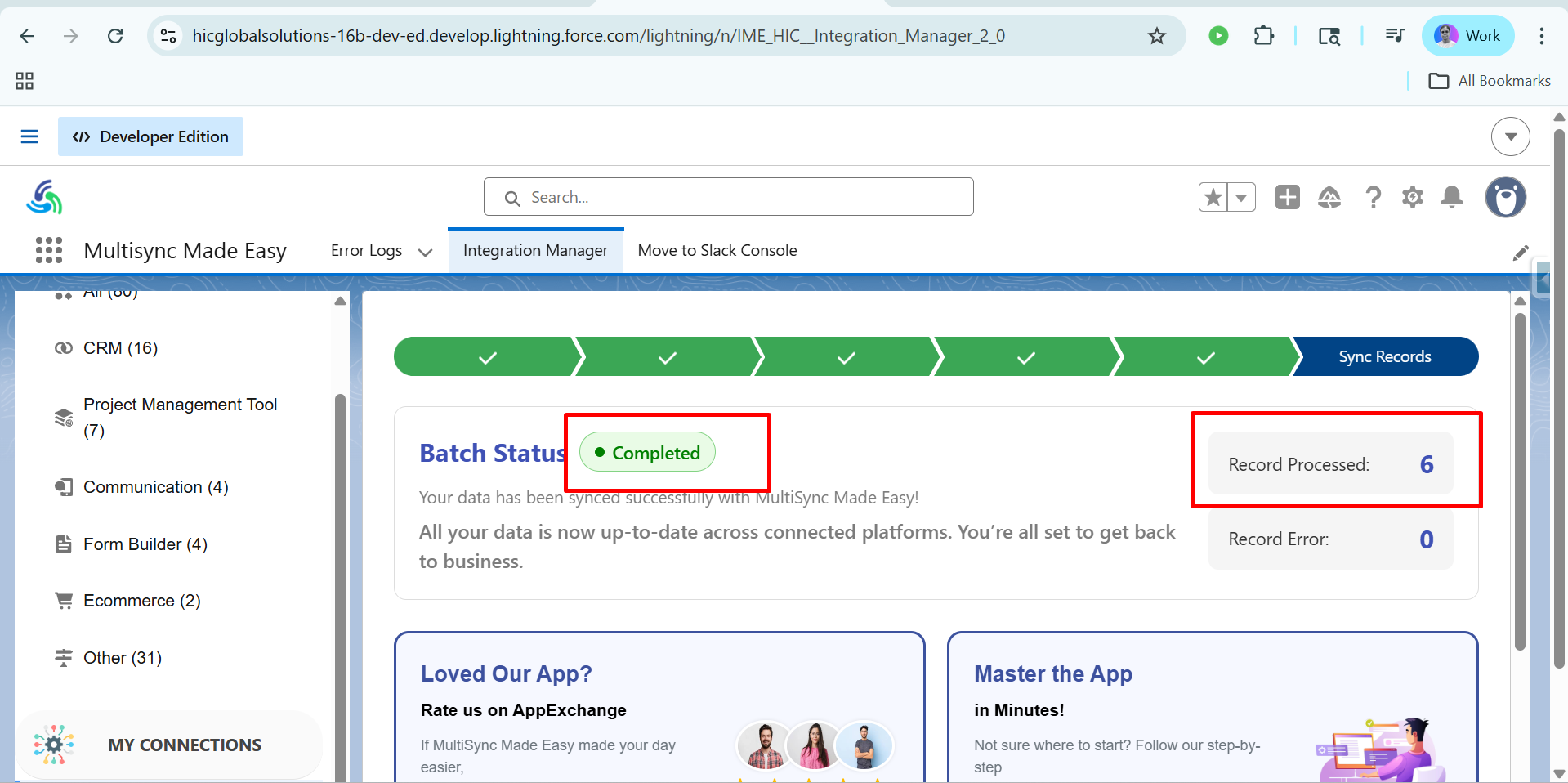Image resolution: width=1568 pixels, height=783 pixels.
Task: Open the Favorites list dropdown arrow
Action: (1241, 197)
